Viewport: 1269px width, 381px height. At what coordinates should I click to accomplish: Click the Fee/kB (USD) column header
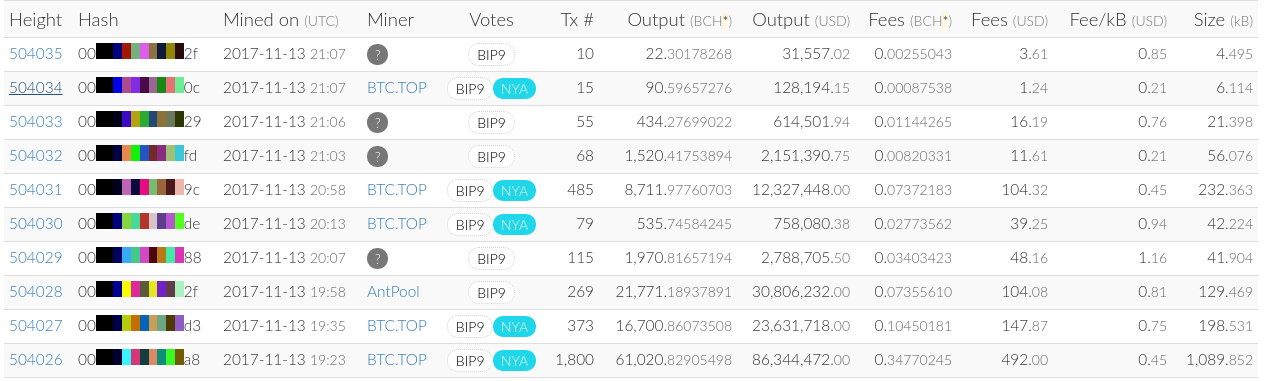1117,20
